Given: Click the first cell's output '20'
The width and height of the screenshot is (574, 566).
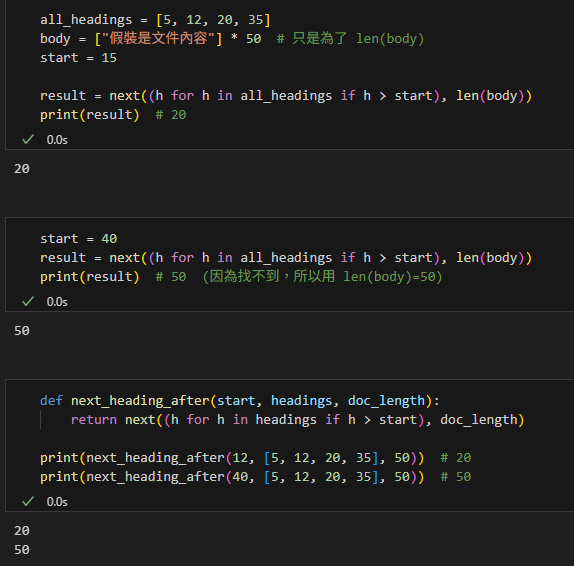Looking at the screenshot, I should pyautogui.click(x=22, y=169).
